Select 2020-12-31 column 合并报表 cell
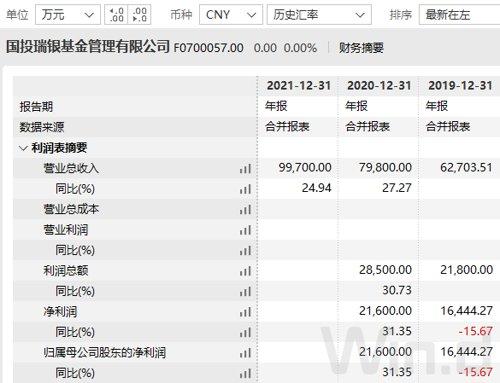The width and height of the screenshot is (500, 383). tap(368, 127)
